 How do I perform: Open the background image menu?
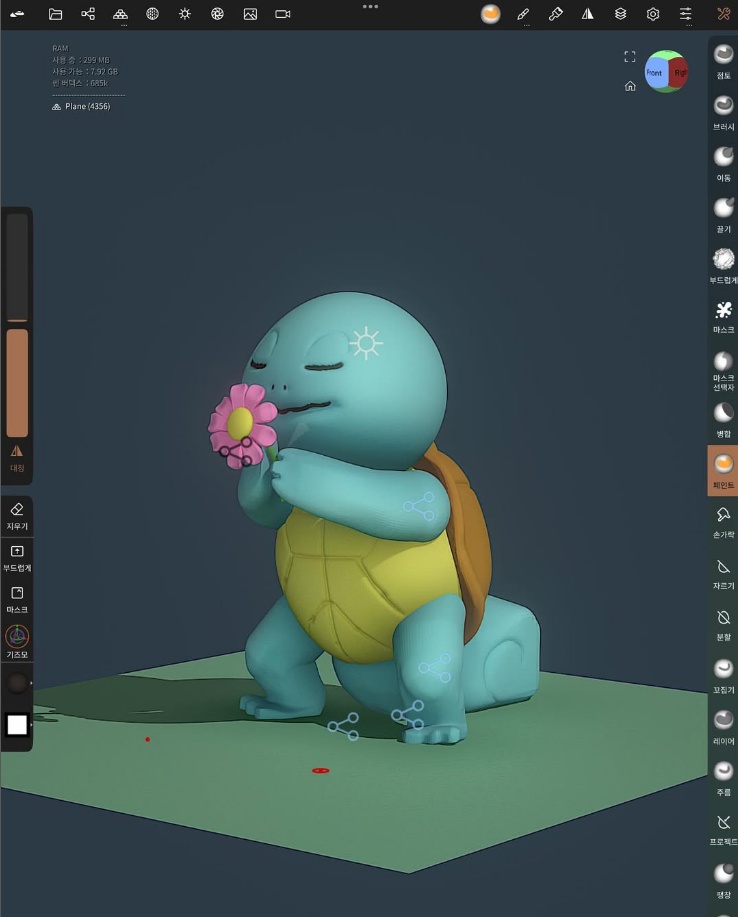click(x=250, y=14)
